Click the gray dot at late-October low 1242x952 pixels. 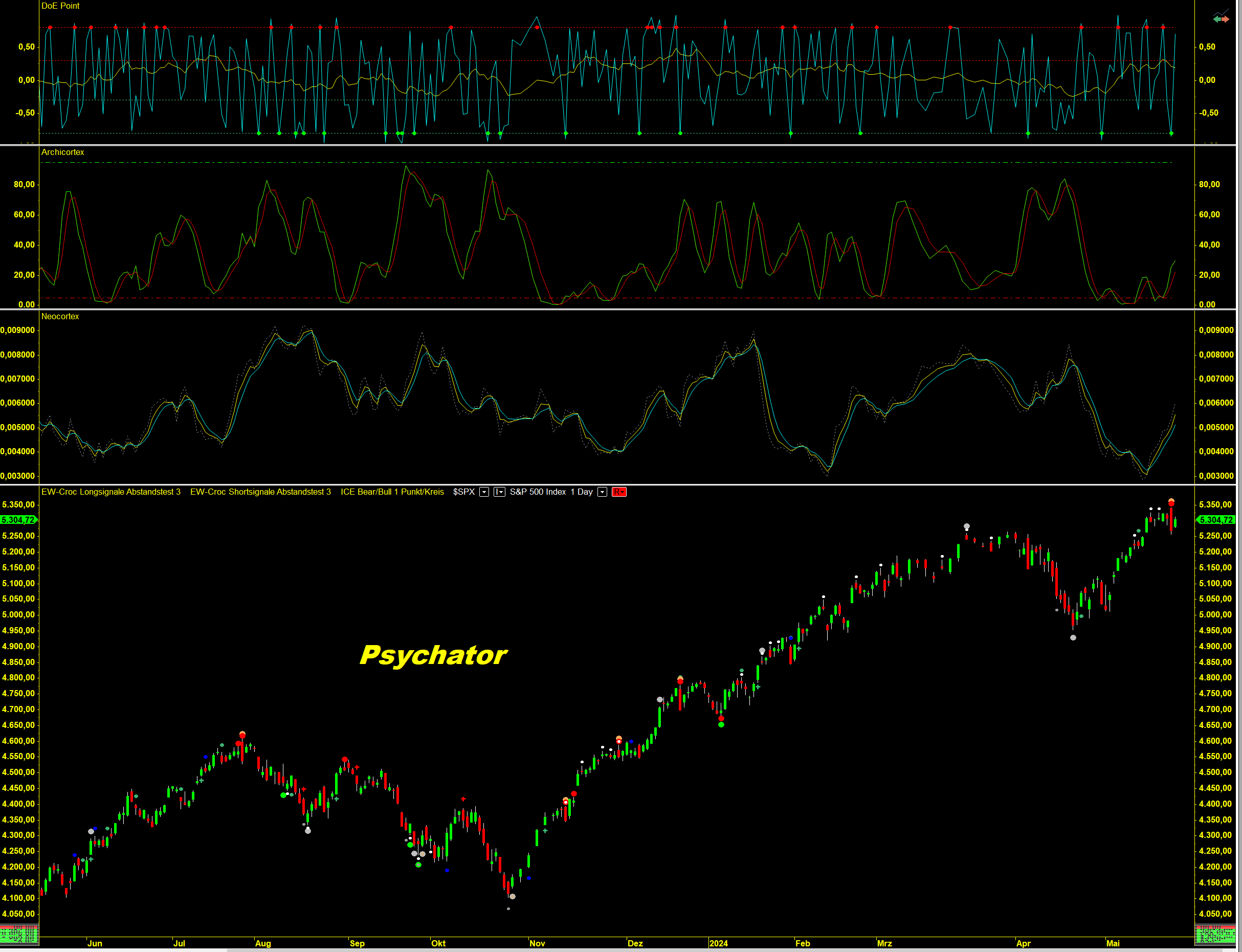(512, 896)
